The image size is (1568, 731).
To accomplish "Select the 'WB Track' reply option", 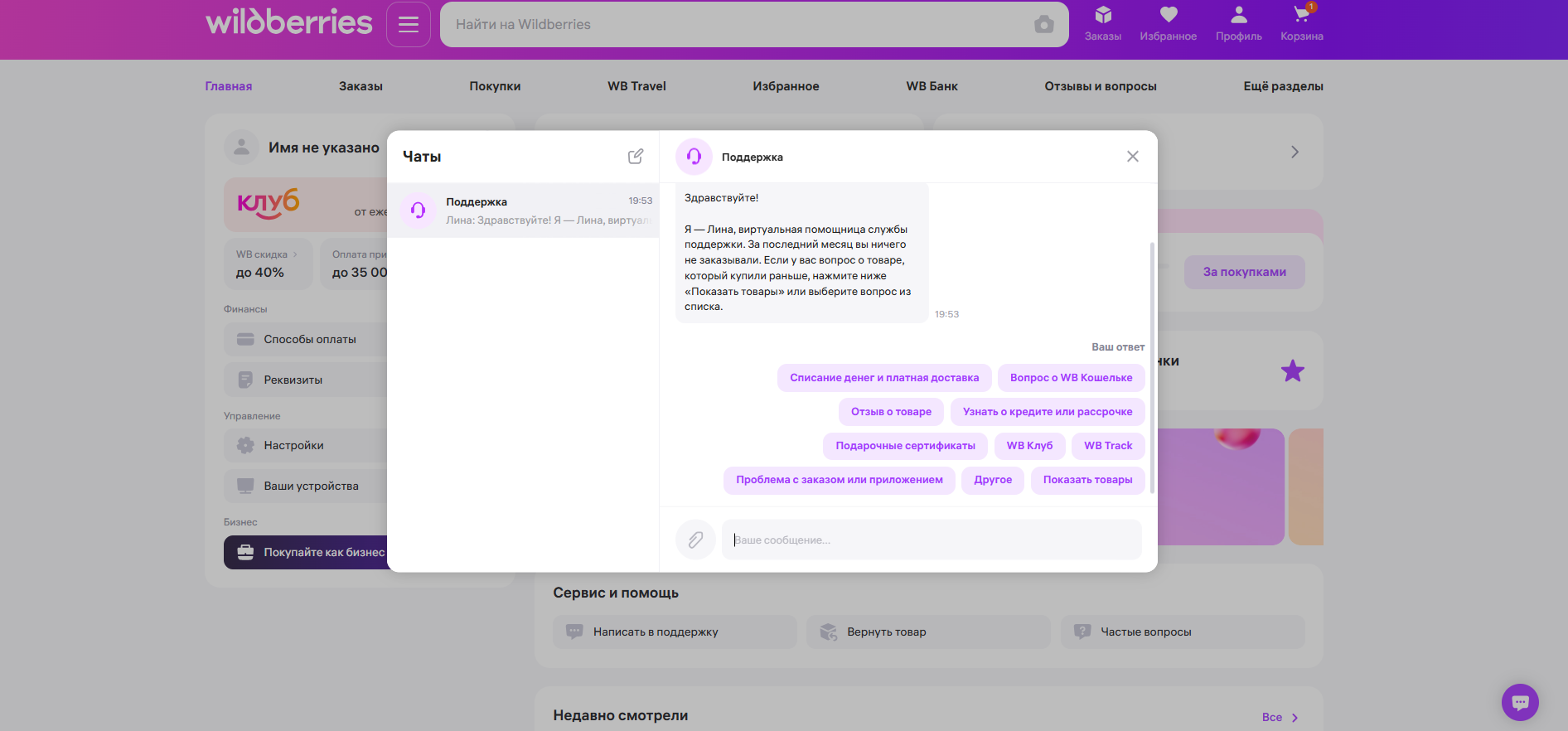I will tap(1108, 446).
